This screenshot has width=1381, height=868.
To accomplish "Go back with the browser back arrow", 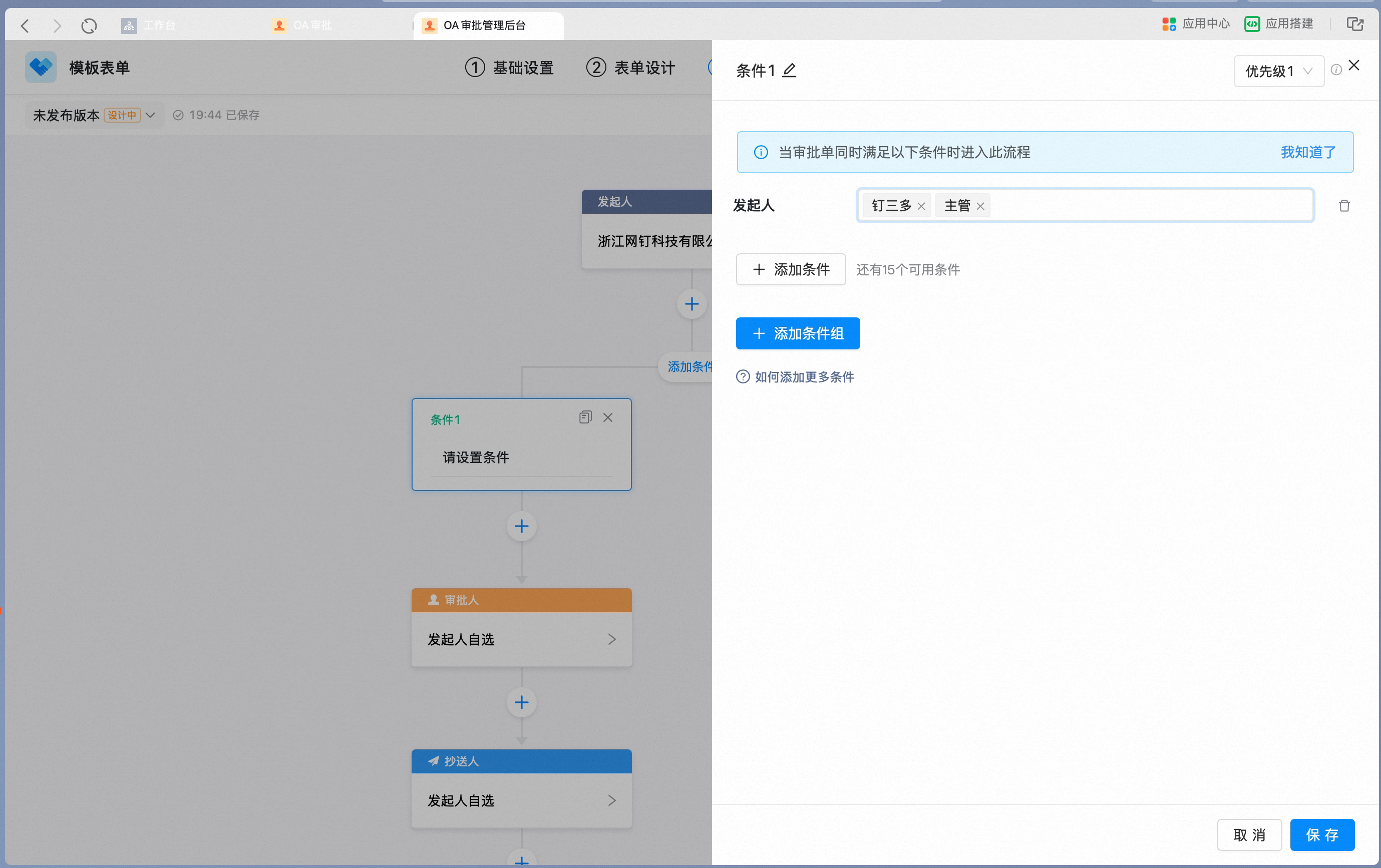I will click(x=25, y=26).
